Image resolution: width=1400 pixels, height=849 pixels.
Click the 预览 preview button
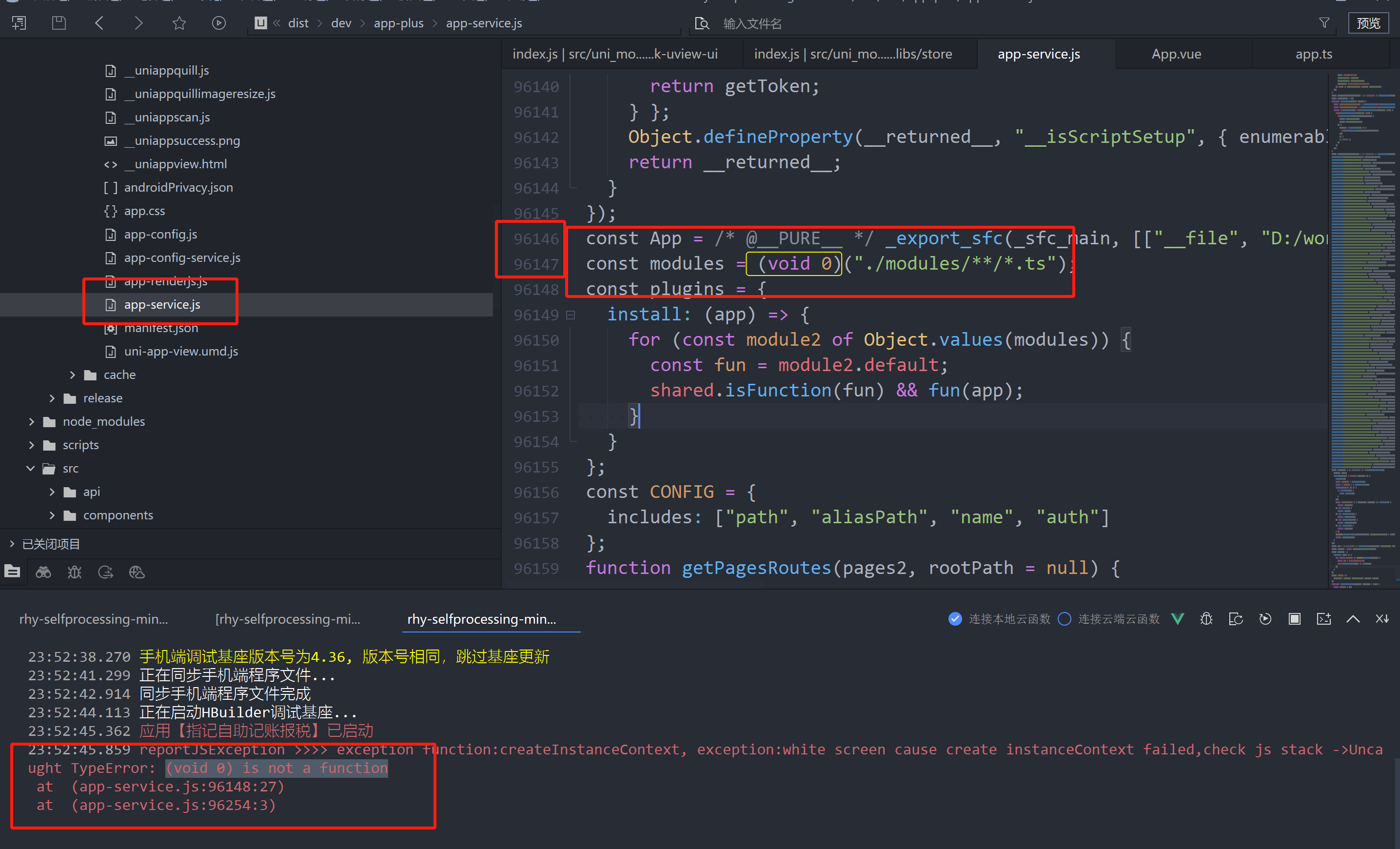[x=1368, y=23]
